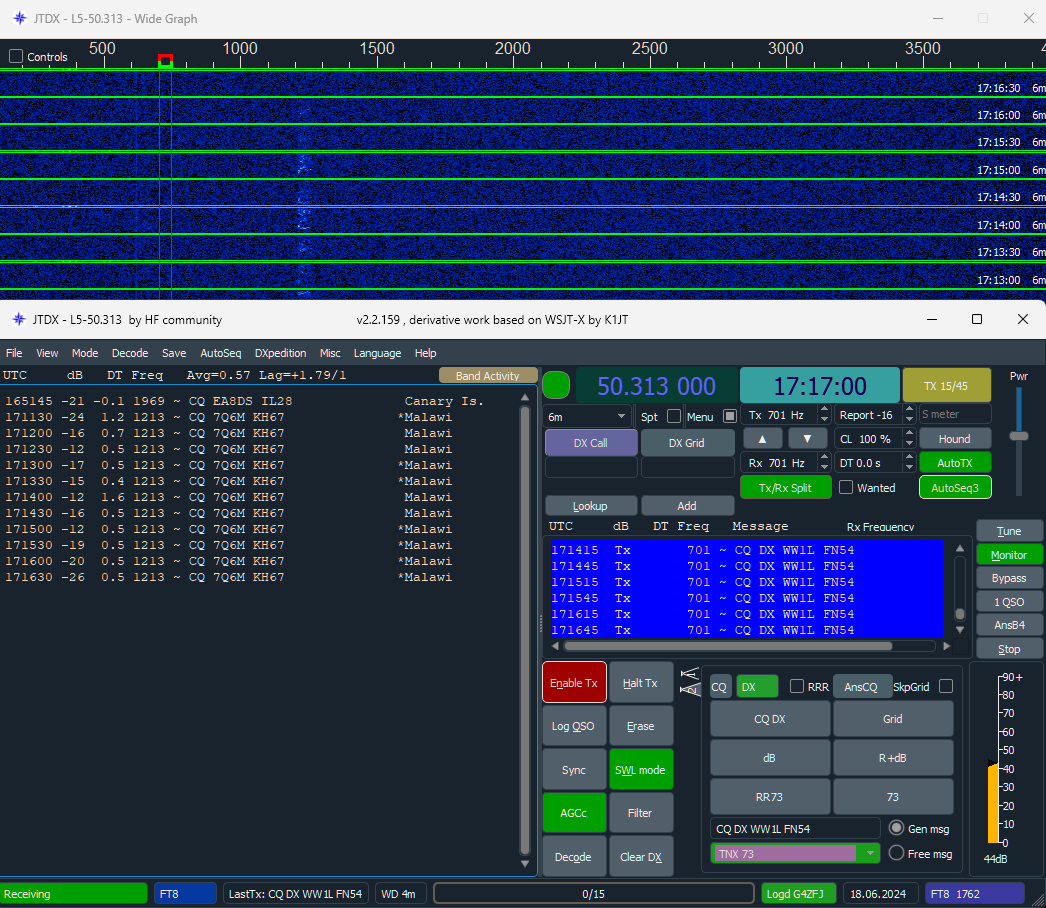The height and width of the screenshot is (908, 1046).
Task: Open the Save menu
Action: click(174, 353)
